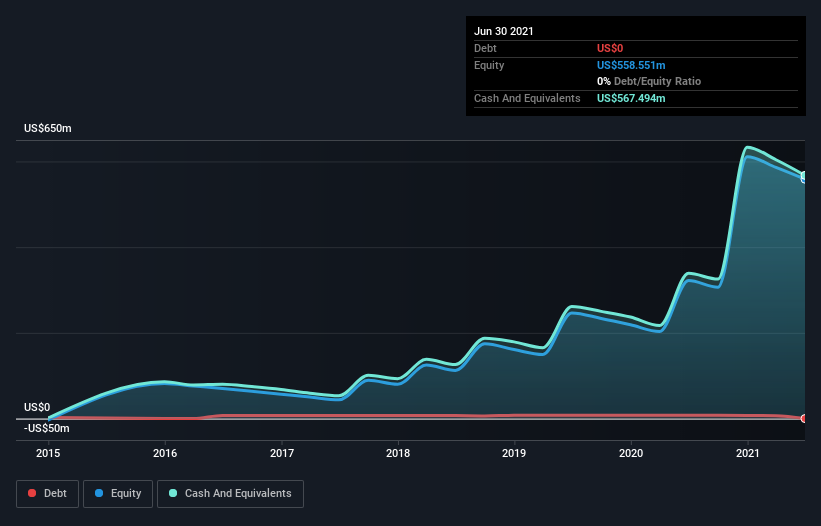The width and height of the screenshot is (821, 526).
Task: Click the 2019 x-axis label
Action: [514, 453]
